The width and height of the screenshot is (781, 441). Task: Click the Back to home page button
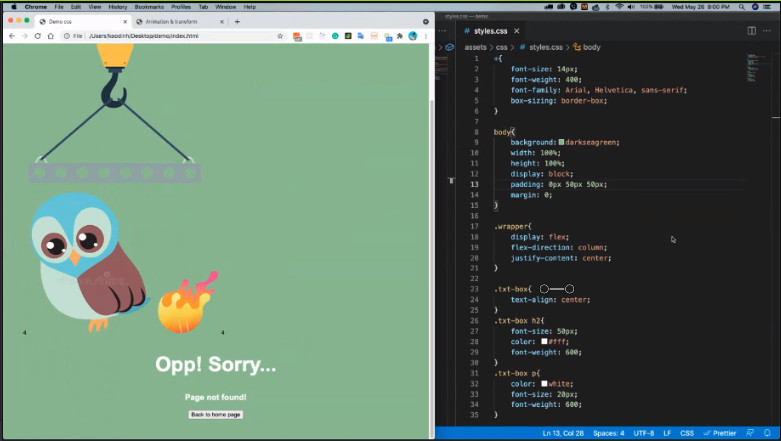click(x=216, y=414)
